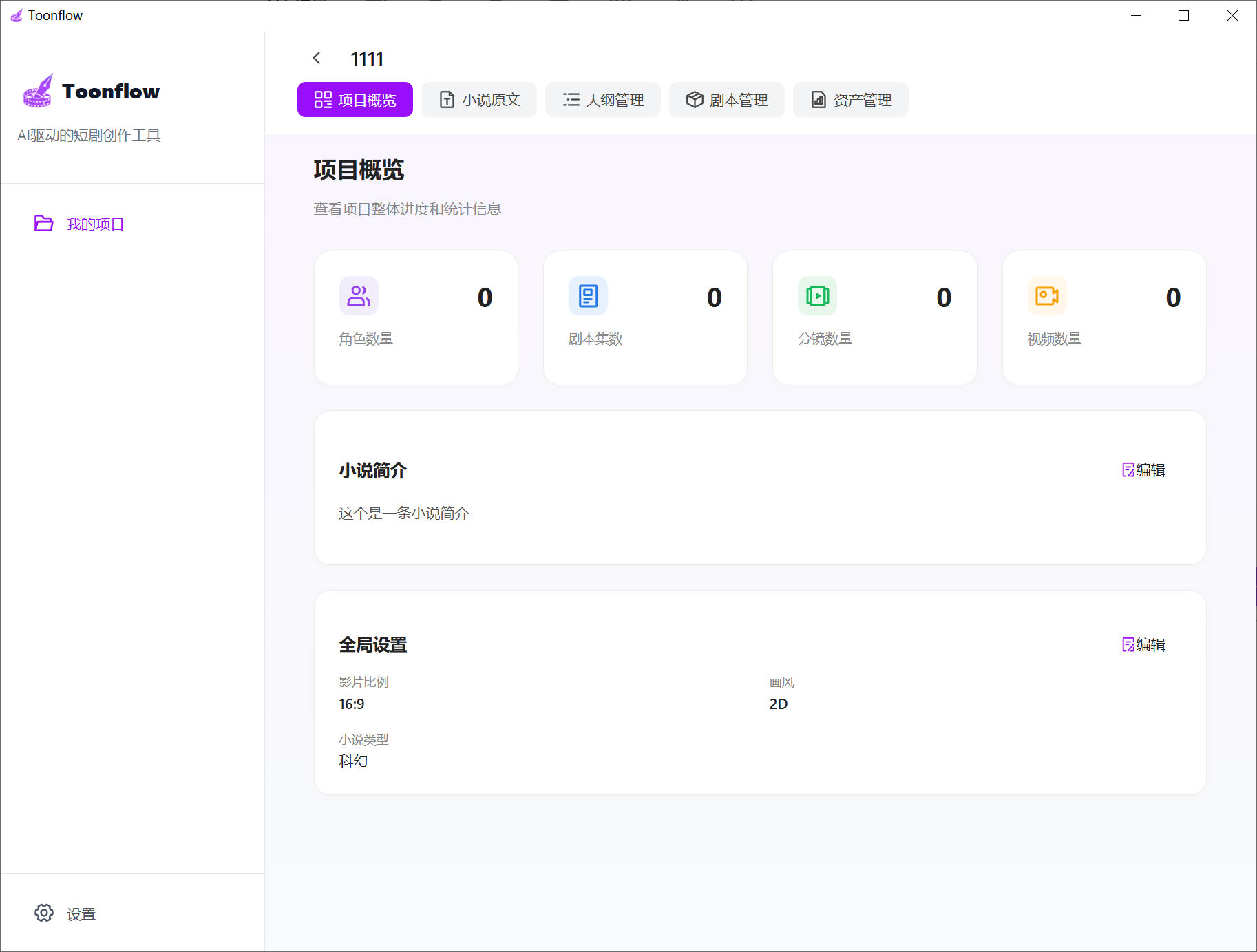Open 设置 from the sidebar bottom

pyautogui.click(x=81, y=914)
